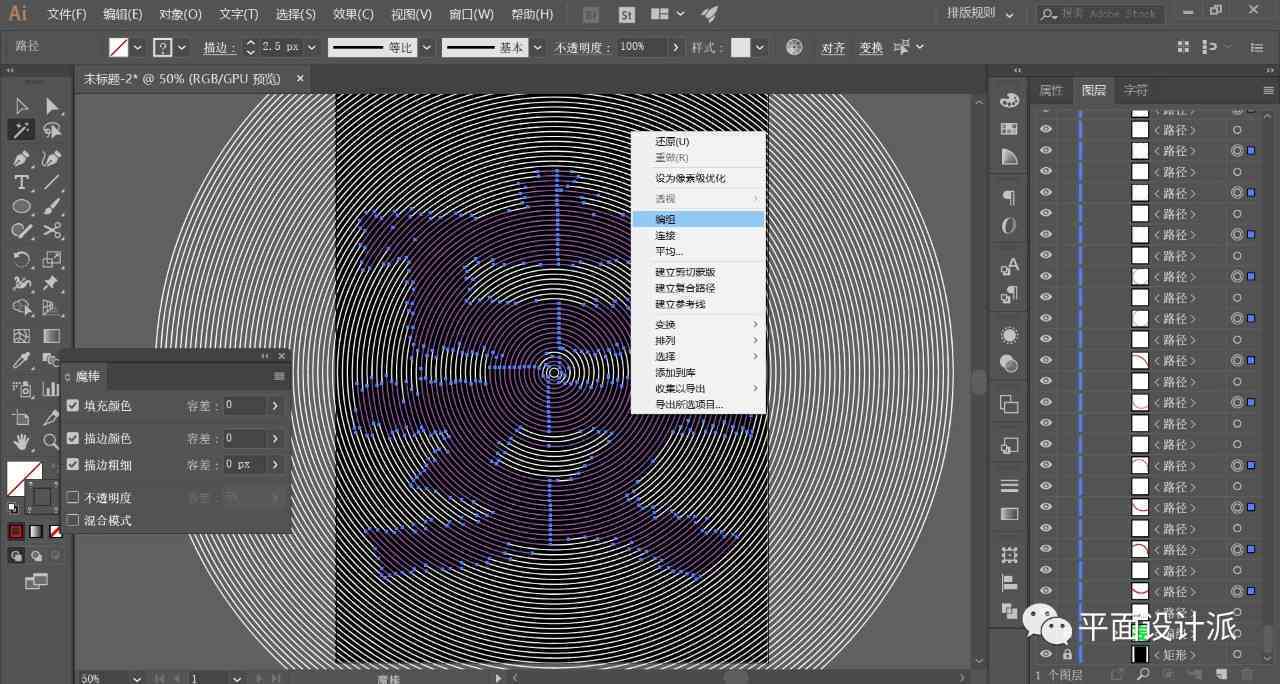Select the Hand tool
The image size is (1280, 684).
click(x=21, y=441)
